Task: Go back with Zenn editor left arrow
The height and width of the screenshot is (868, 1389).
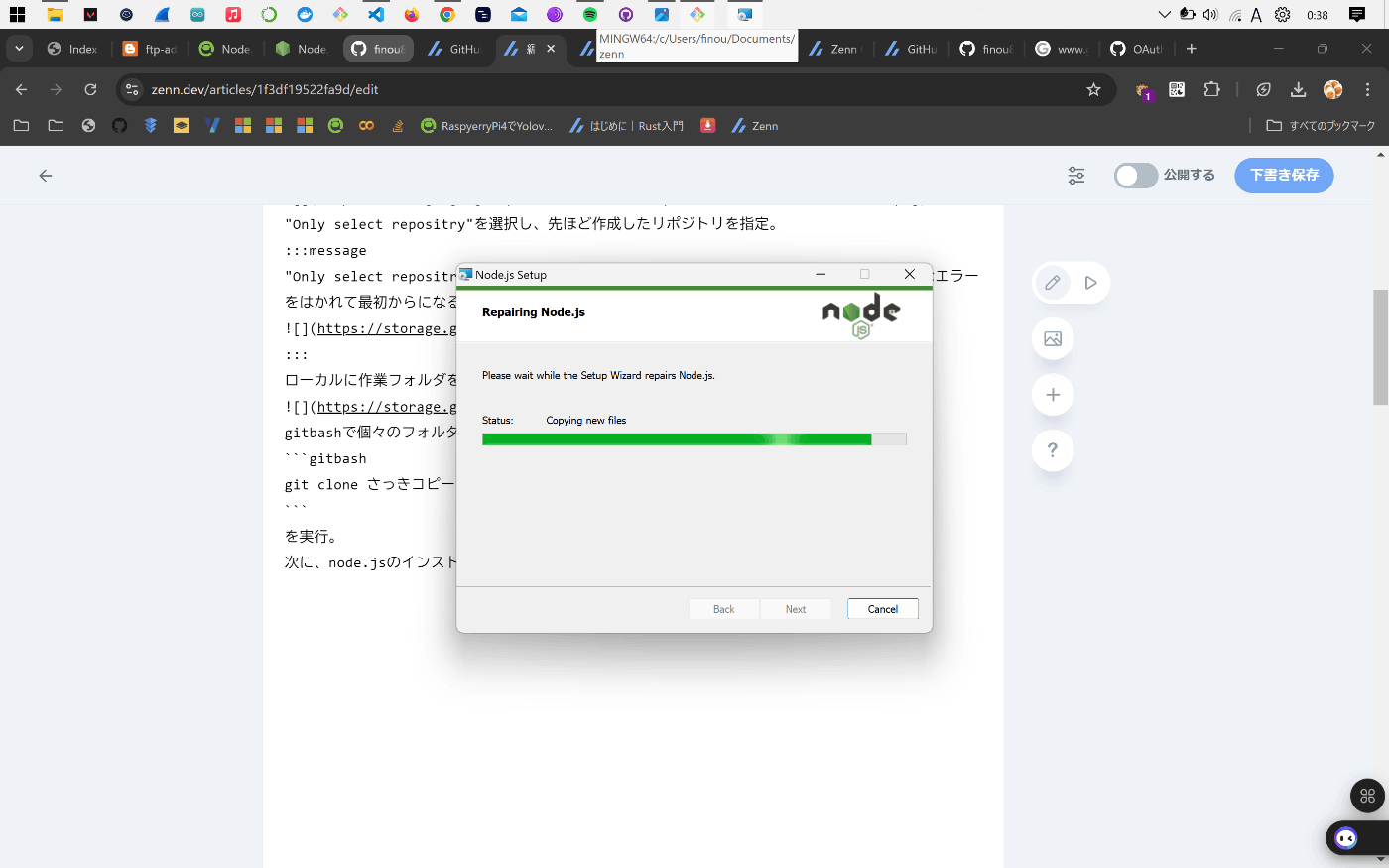Action: click(x=45, y=176)
